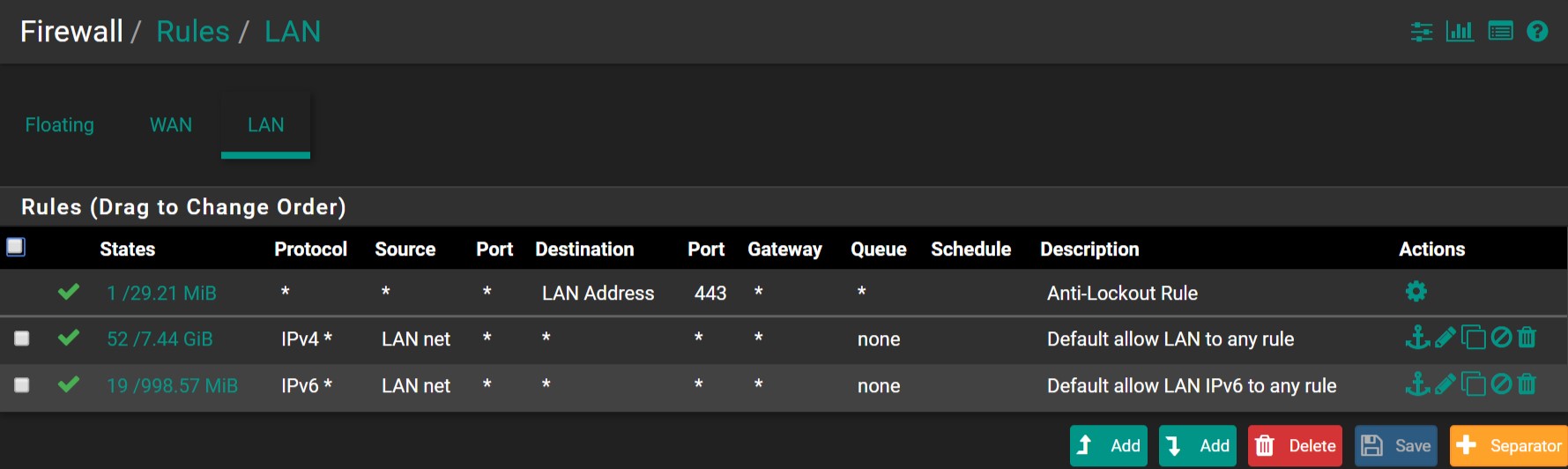The image size is (1568, 469).
Task: Toggle the select-all rules checkbox in header
Action: tap(16, 247)
